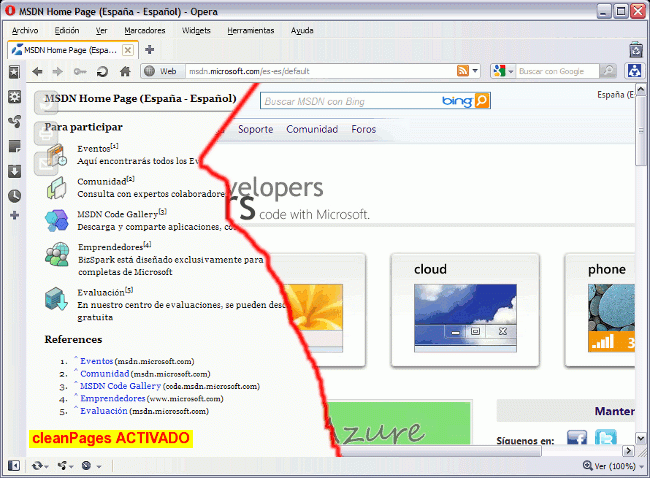
Task: Open the Ver menu
Action: (x=102, y=30)
